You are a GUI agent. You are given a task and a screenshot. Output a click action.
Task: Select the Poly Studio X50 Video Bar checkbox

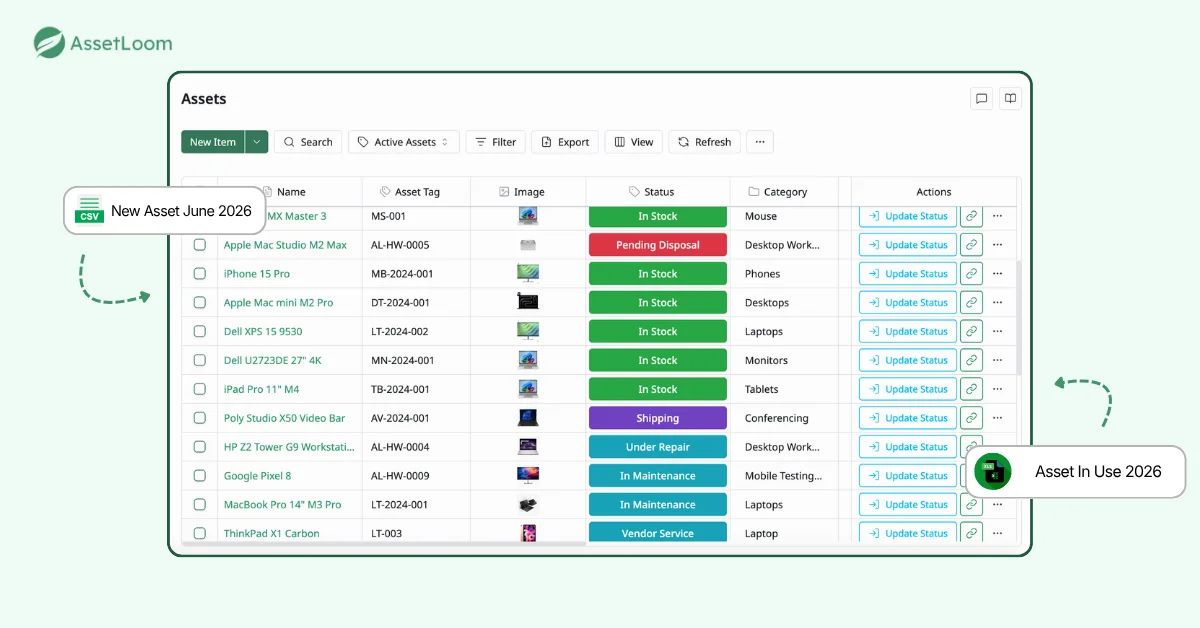200,418
